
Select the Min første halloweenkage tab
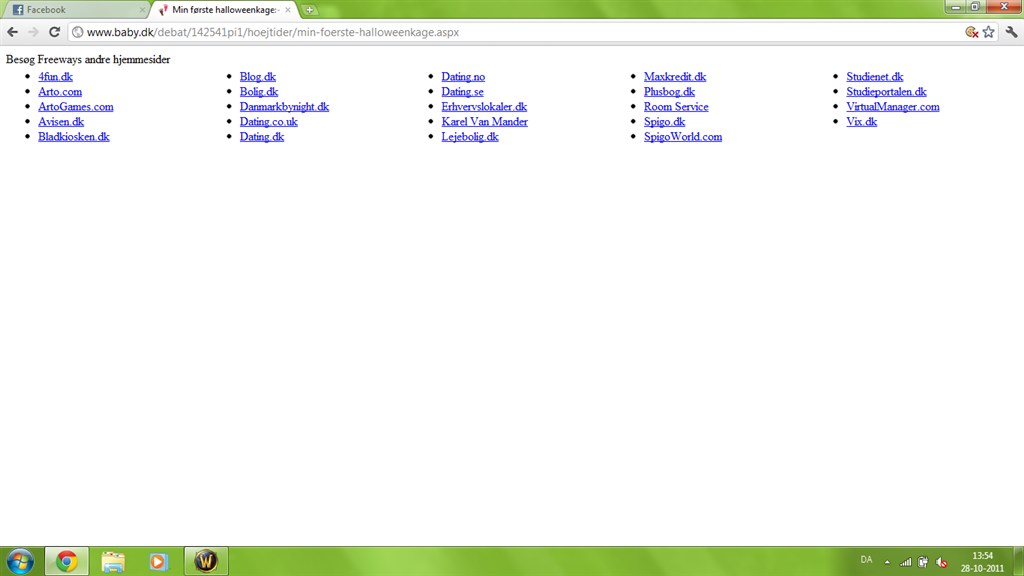pos(225,10)
